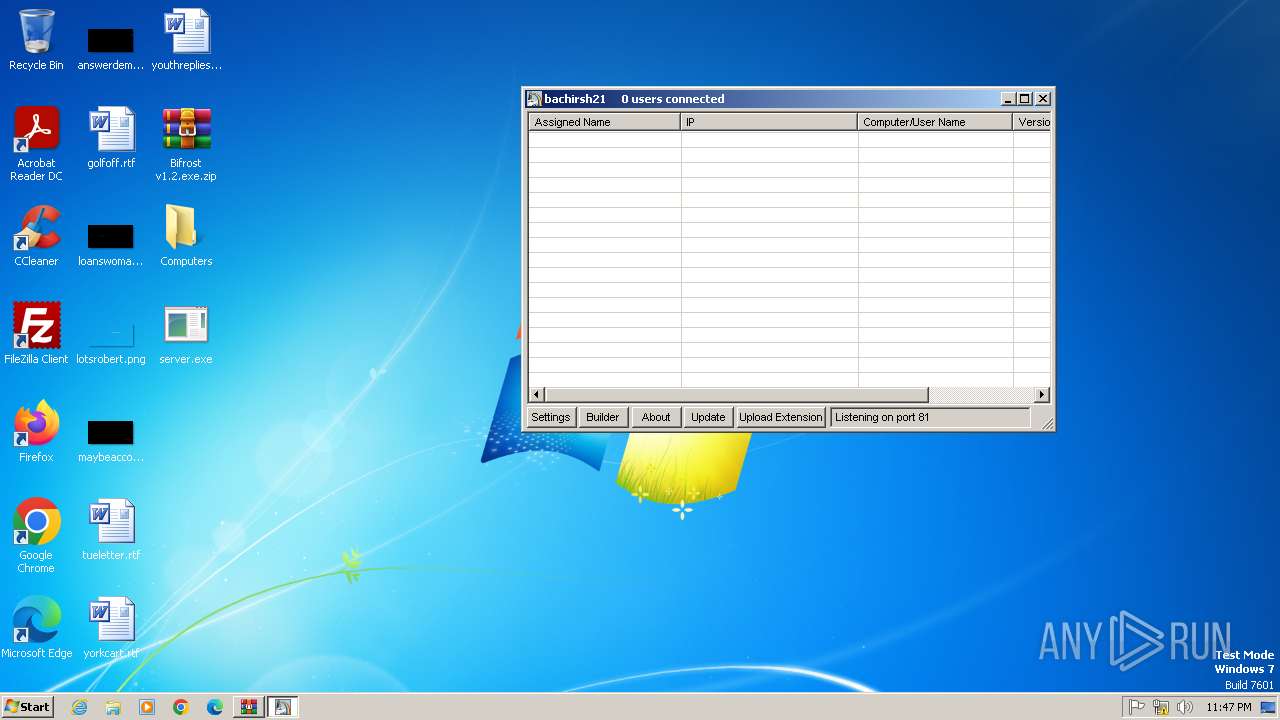1280x720 pixels.
Task: Close the bachirsh21 window
Action: click(x=1043, y=99)
